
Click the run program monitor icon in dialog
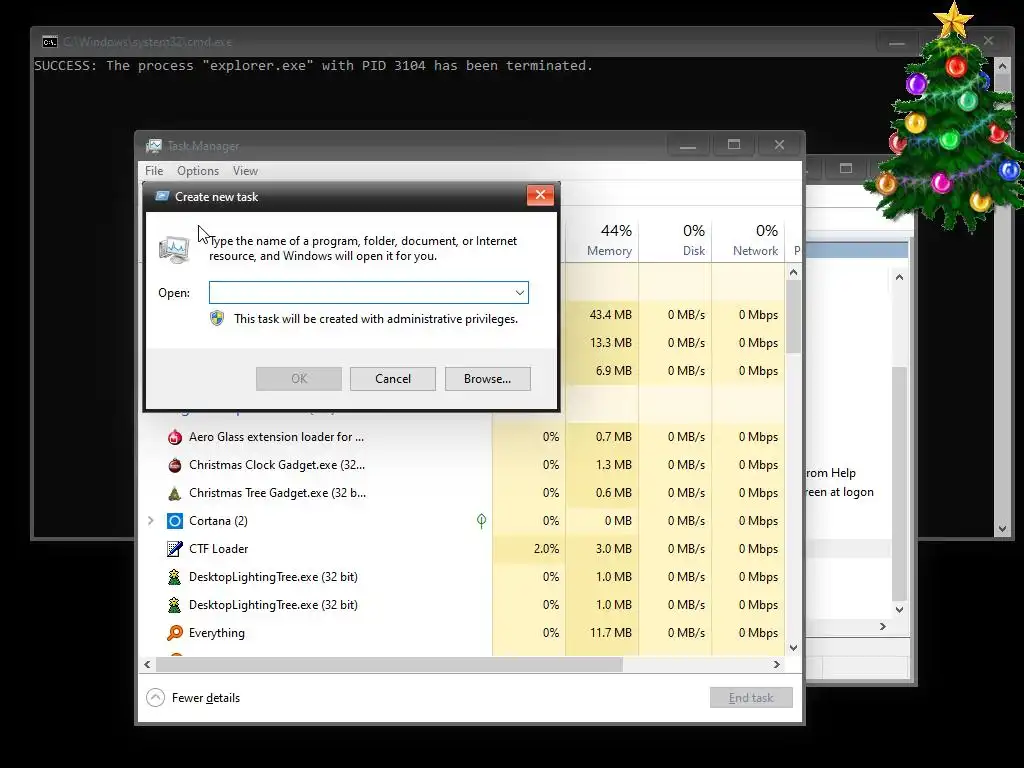pyautogui.click(x=174, y=249)
